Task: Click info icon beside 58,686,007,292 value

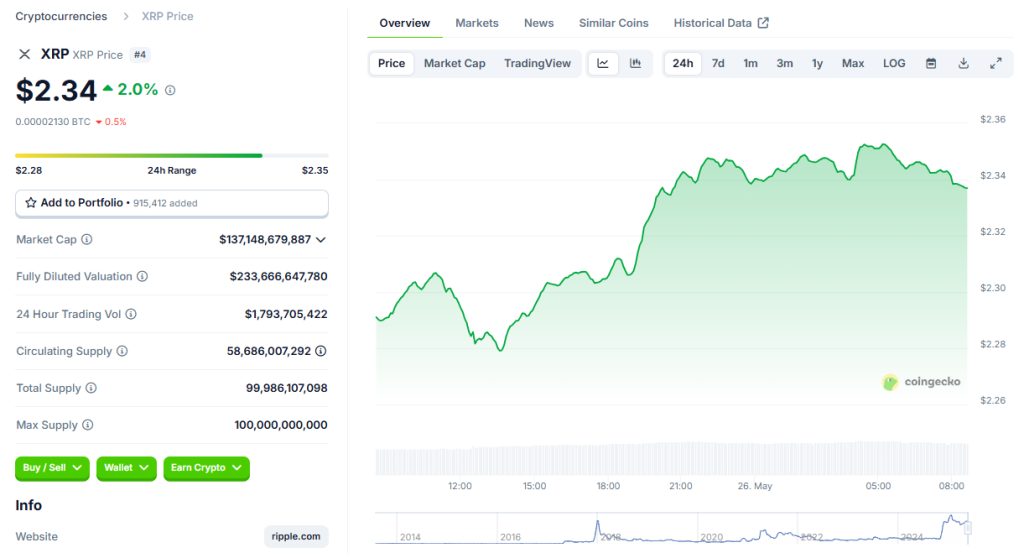Action: pos(321,351)
